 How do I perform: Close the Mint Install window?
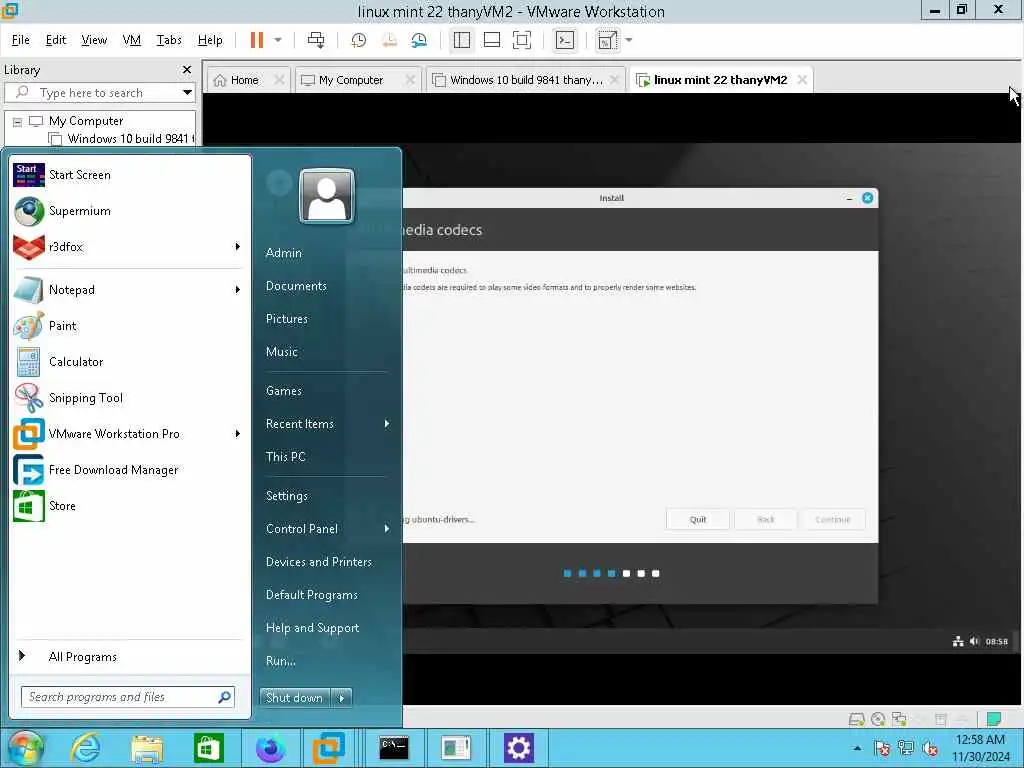point(867,198)
